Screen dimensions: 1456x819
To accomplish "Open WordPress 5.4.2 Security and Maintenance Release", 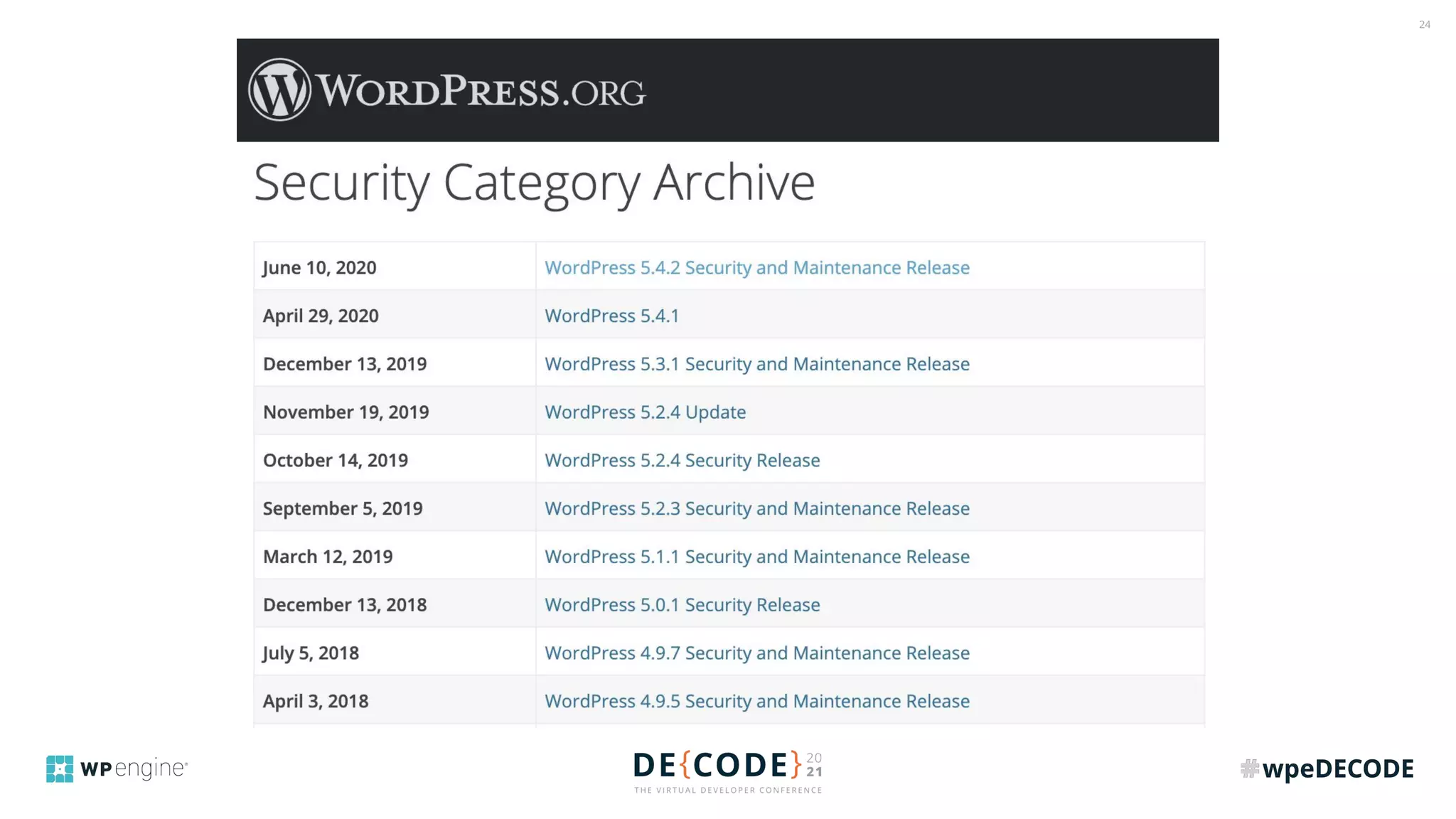I will pos(756,267).
